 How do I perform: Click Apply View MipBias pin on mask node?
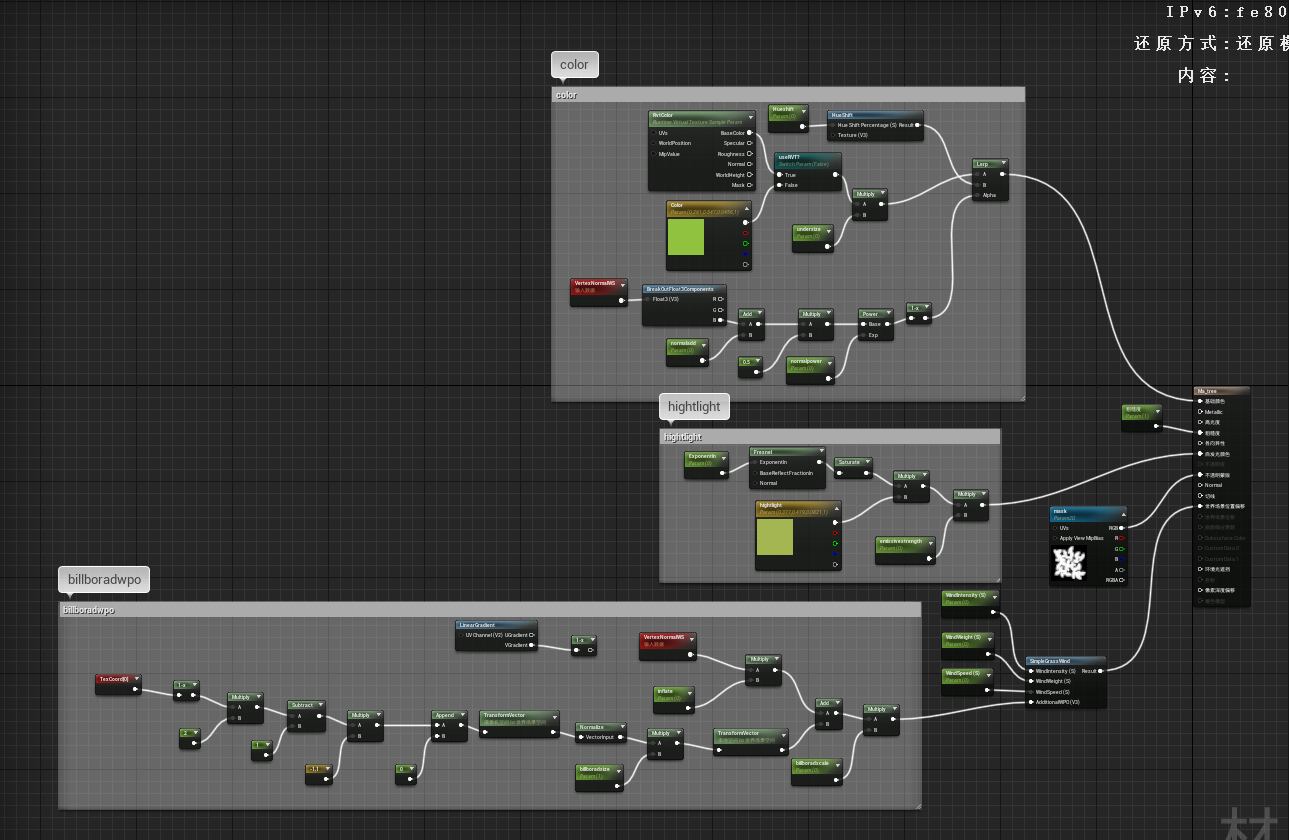[x=1055, y=538]
